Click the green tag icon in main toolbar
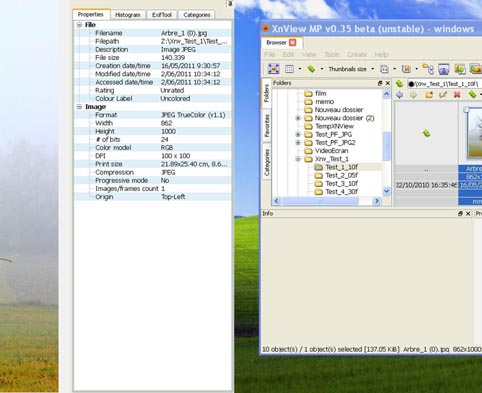The image size is (482, 393). [x=311, y=69]
